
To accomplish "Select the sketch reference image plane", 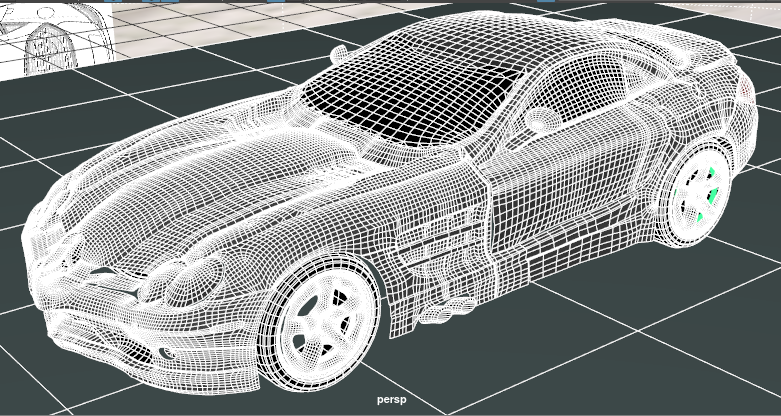I will 57,39.
